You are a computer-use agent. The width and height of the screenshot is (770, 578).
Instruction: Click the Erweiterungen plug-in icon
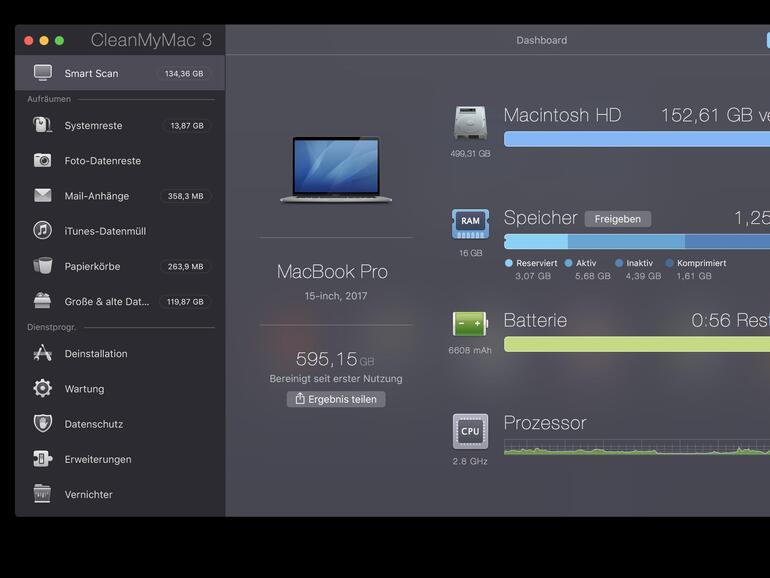coord(43,459)
